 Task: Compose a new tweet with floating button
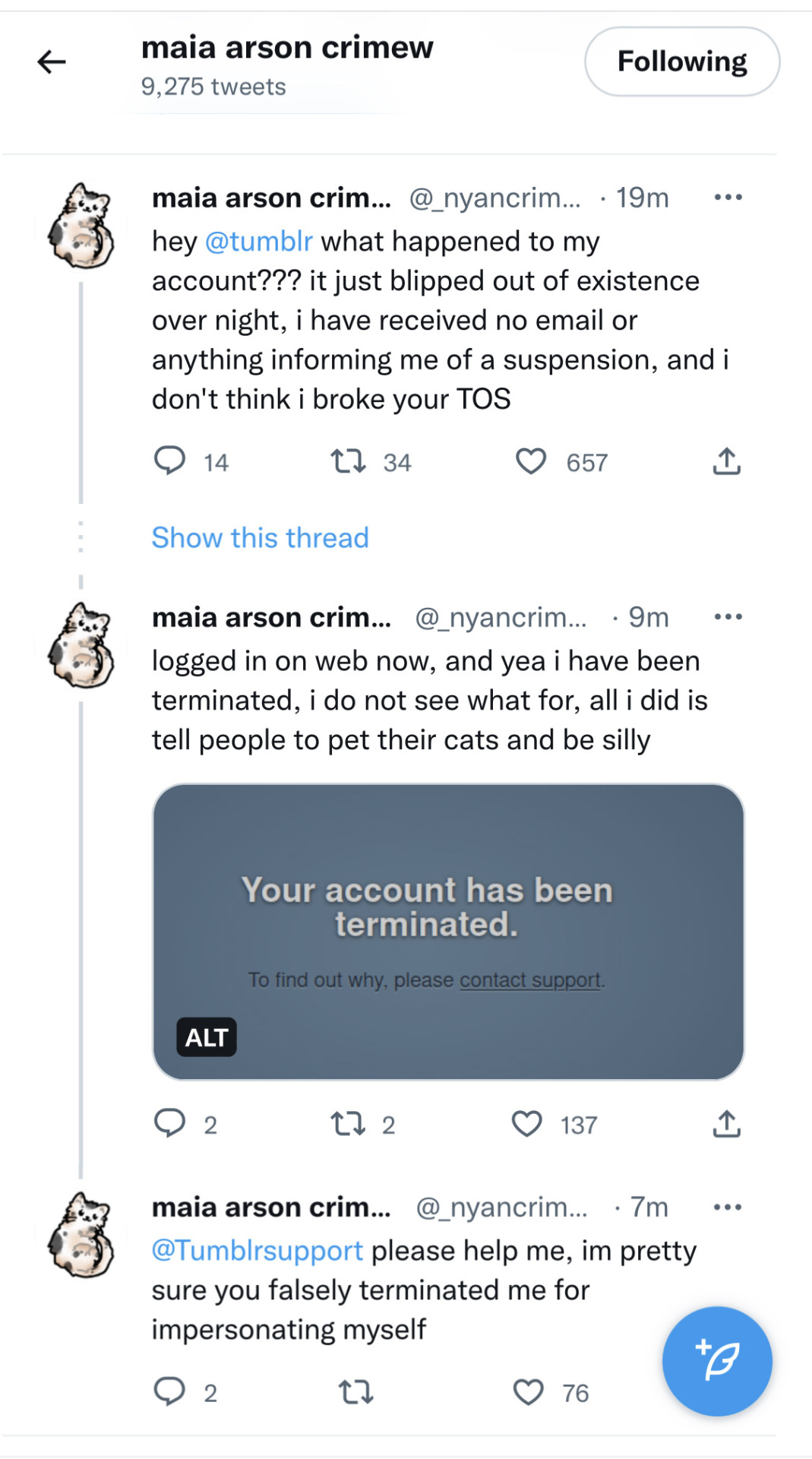tap(717, 1361)
